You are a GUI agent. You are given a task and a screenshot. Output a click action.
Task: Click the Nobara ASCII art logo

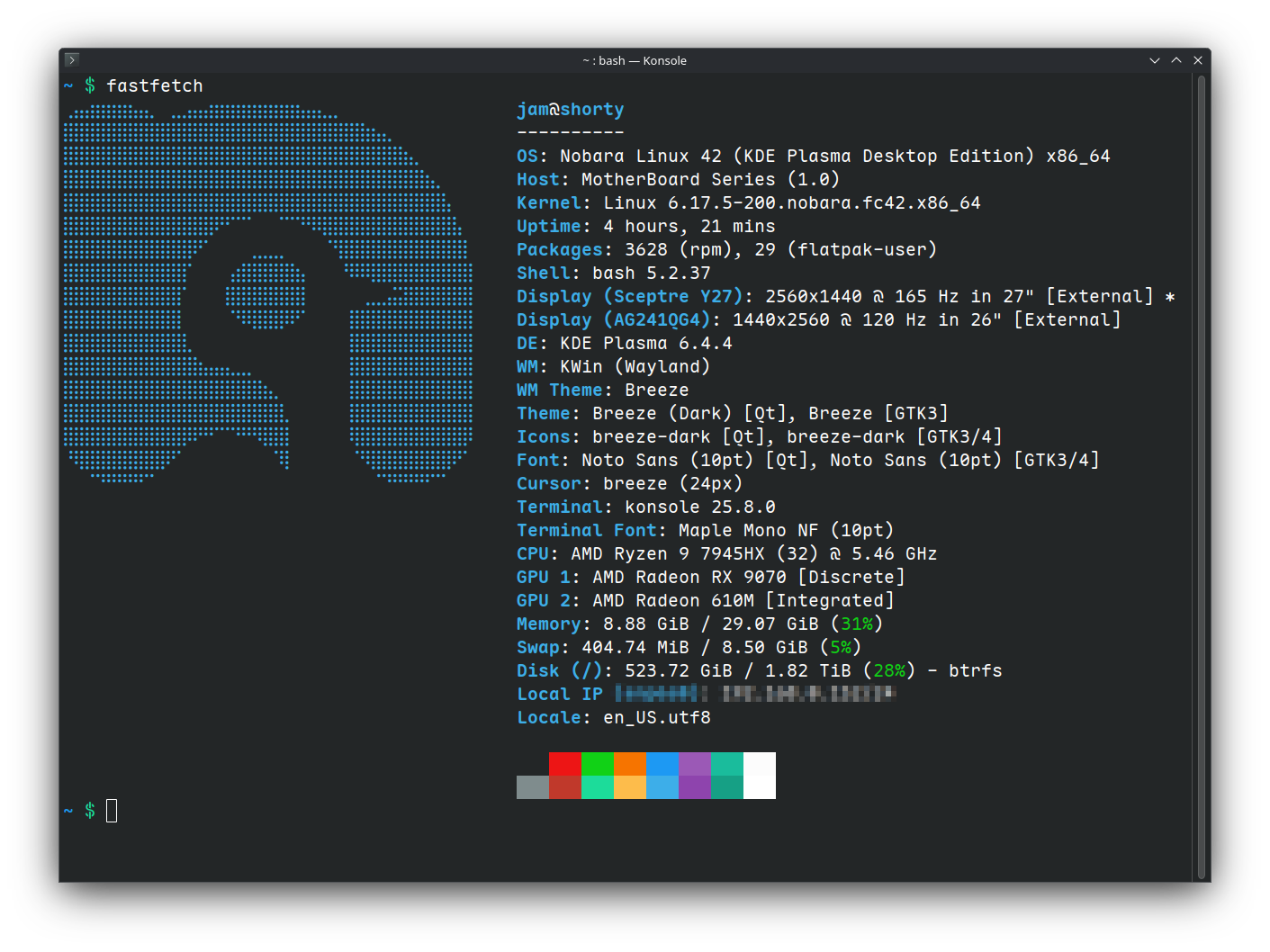[x=267, y=292]
